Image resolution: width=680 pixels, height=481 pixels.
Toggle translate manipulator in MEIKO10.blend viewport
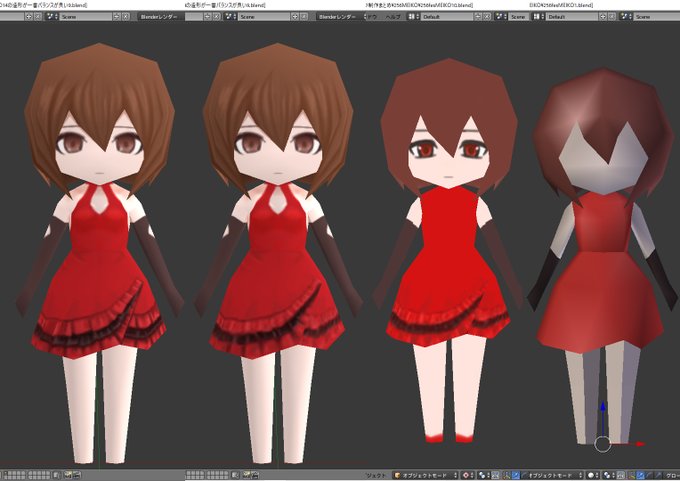[x=516, y=475]
